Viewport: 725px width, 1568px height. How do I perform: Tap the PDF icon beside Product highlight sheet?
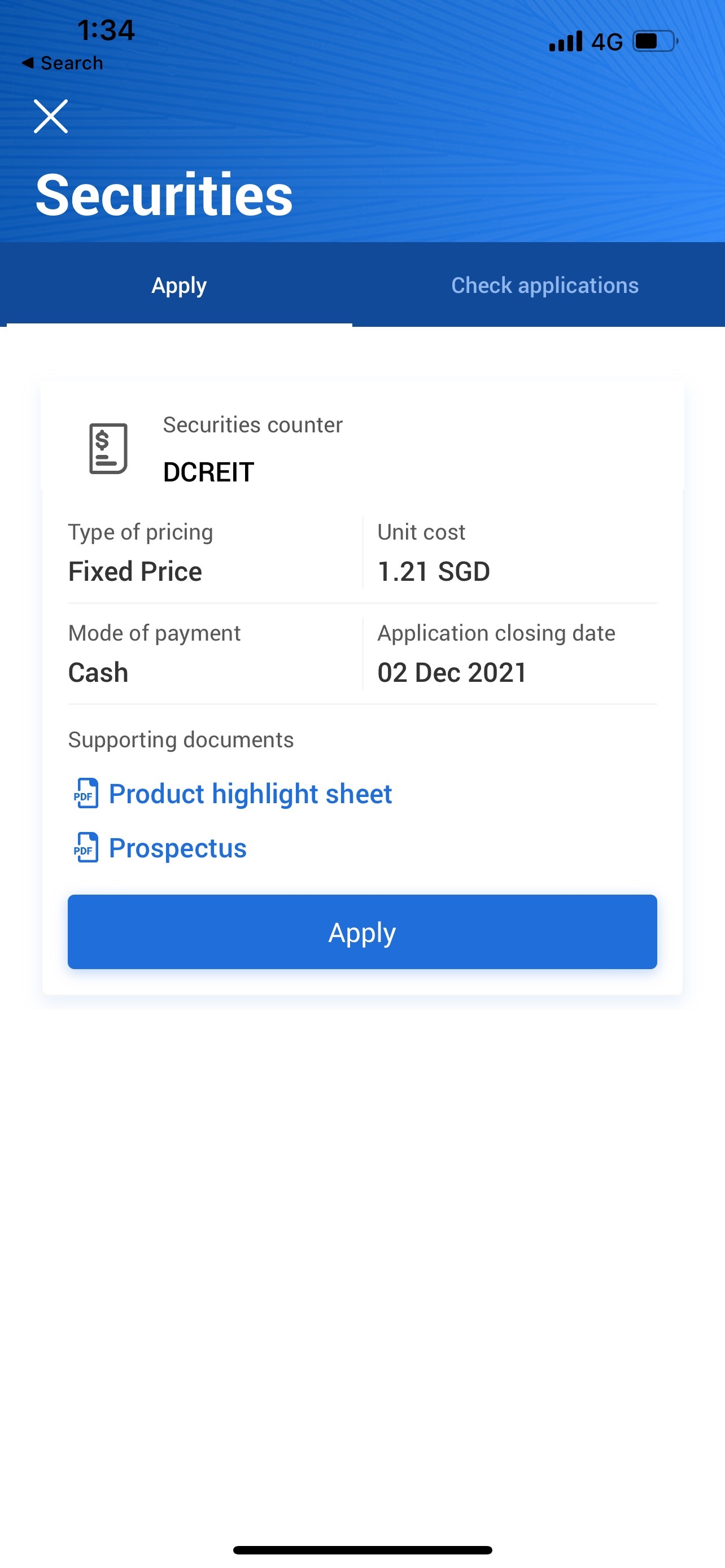[x=86, y=794]
